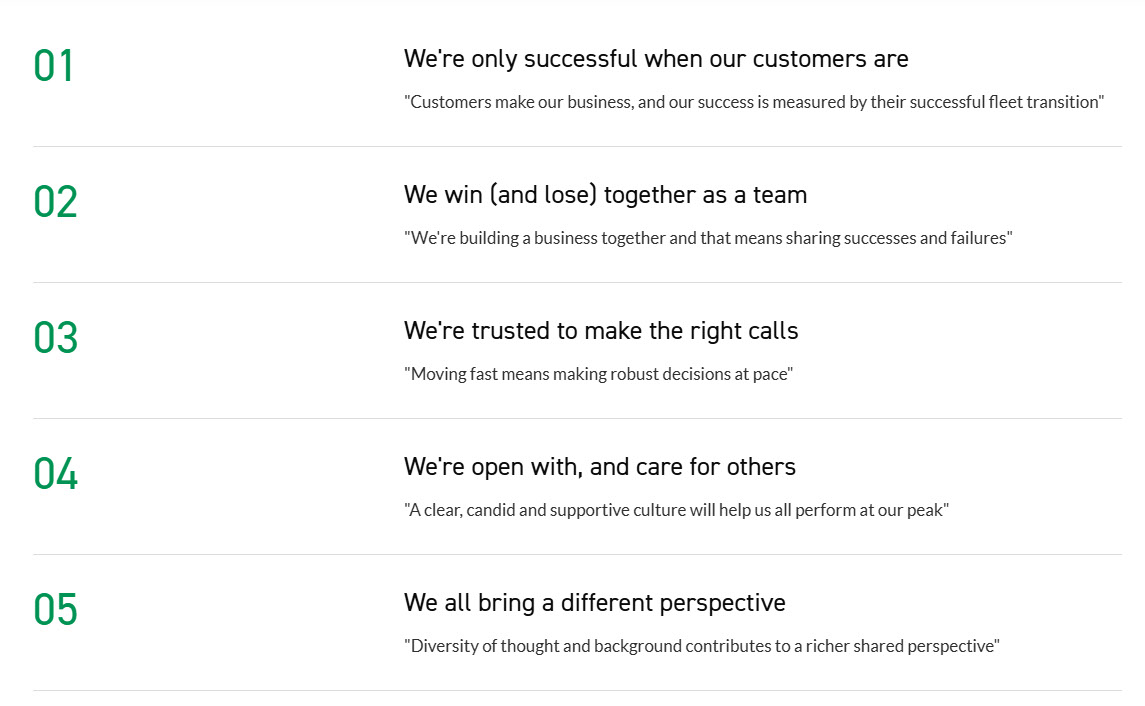Click the quote about candid and supportive culture
Screen dimensions: 1145x706
676,510
